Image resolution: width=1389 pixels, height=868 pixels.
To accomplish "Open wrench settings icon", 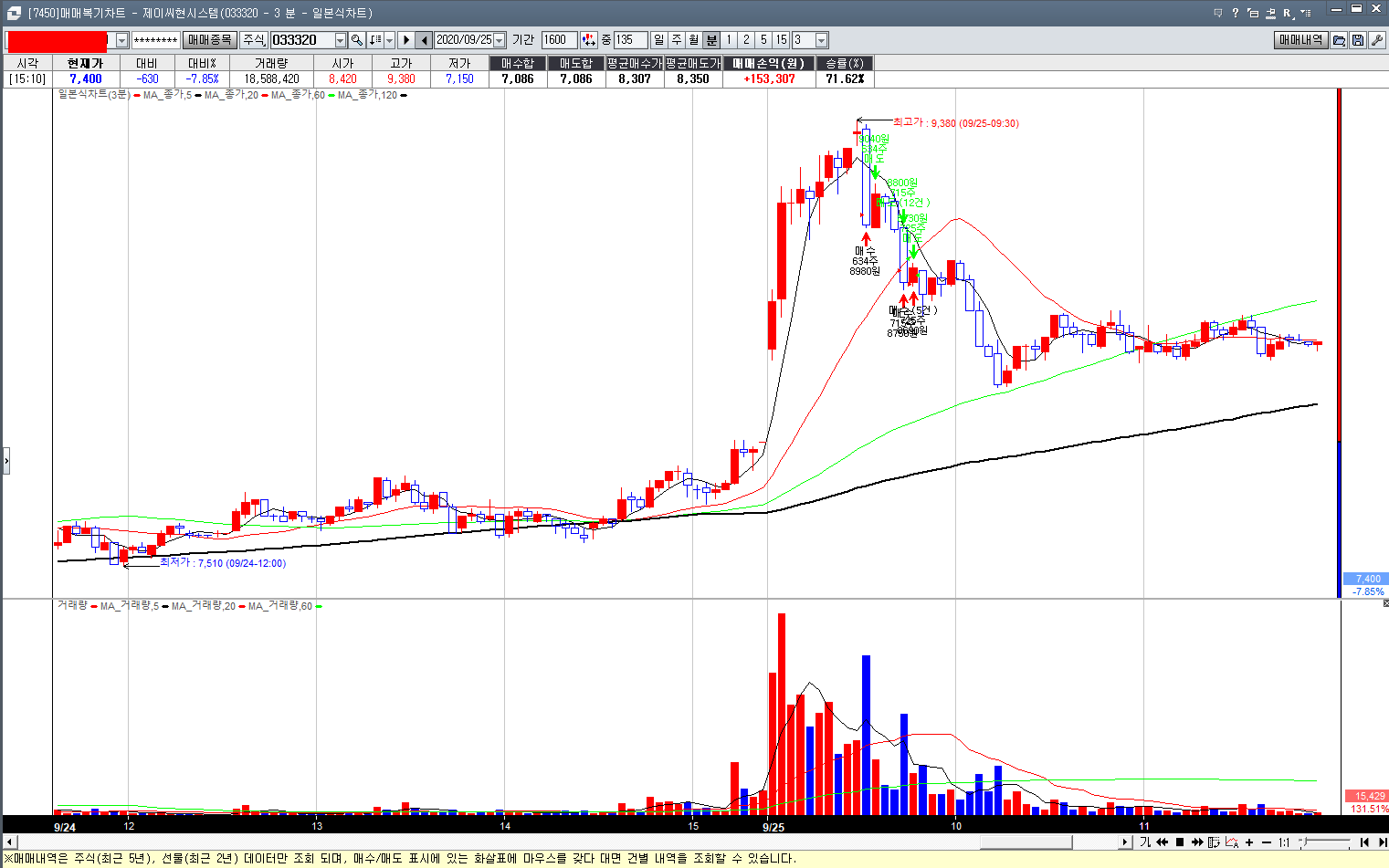I will (1377, 40).
